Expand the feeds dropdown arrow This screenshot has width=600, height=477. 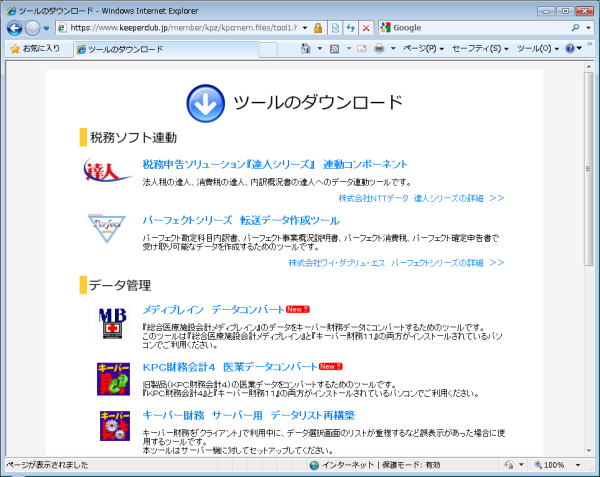[349, 49]
